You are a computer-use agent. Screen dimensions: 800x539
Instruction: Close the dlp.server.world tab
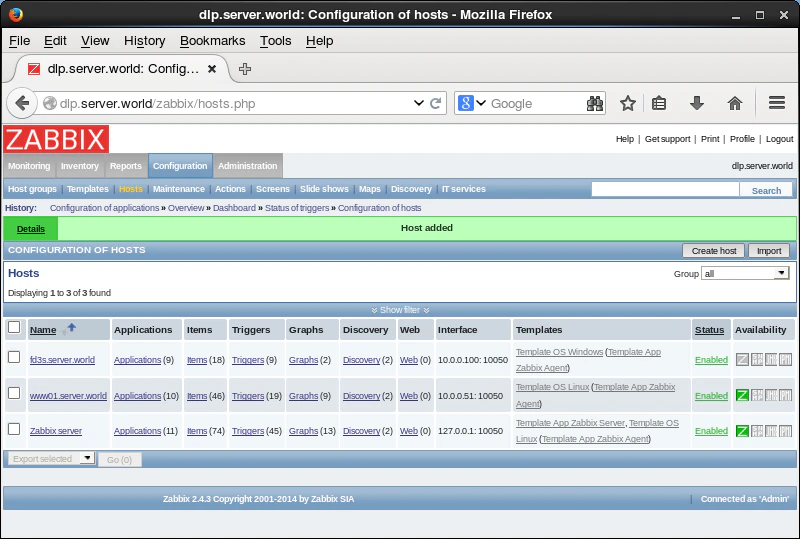point(212,68)
